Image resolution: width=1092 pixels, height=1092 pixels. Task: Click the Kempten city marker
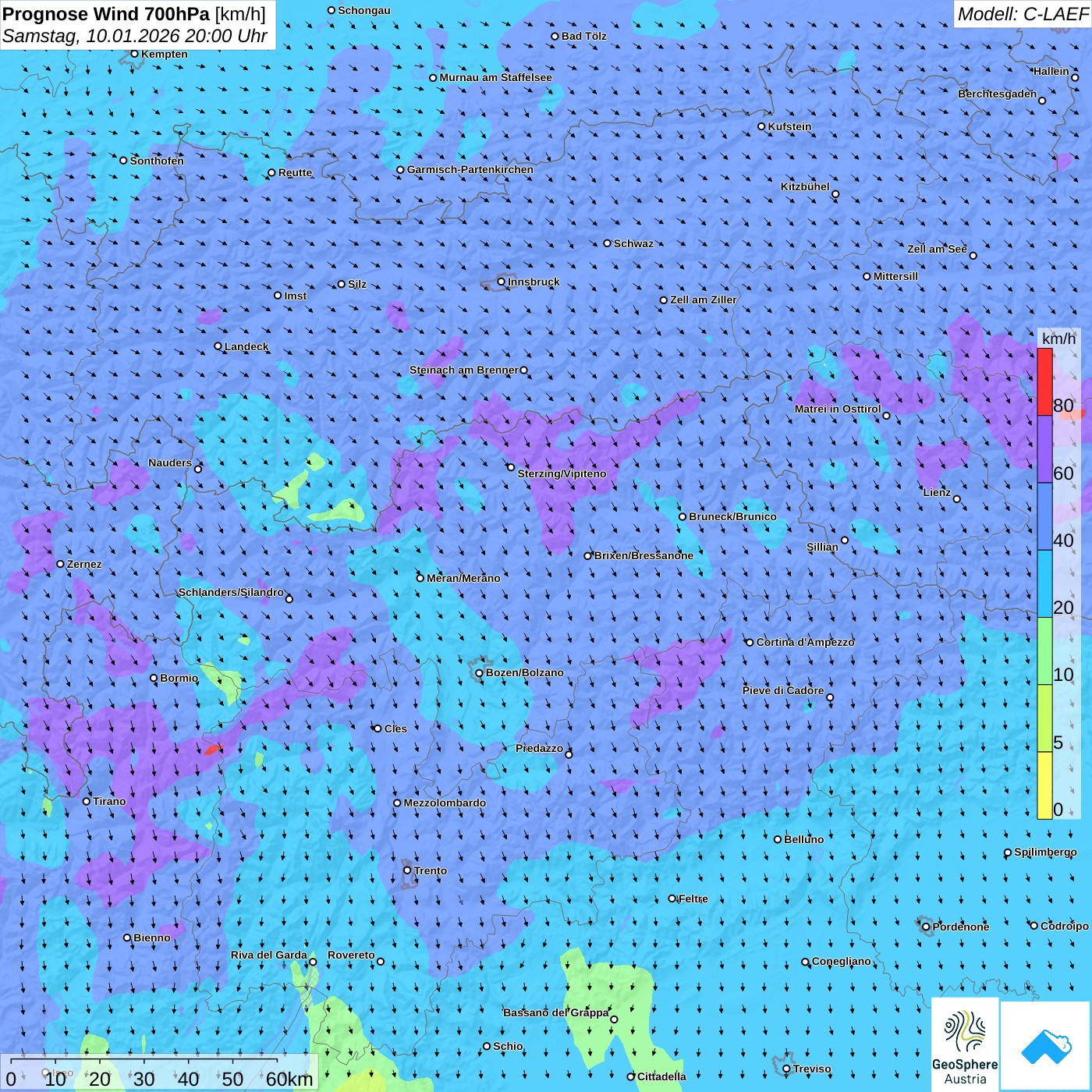(x=134, y=54)
